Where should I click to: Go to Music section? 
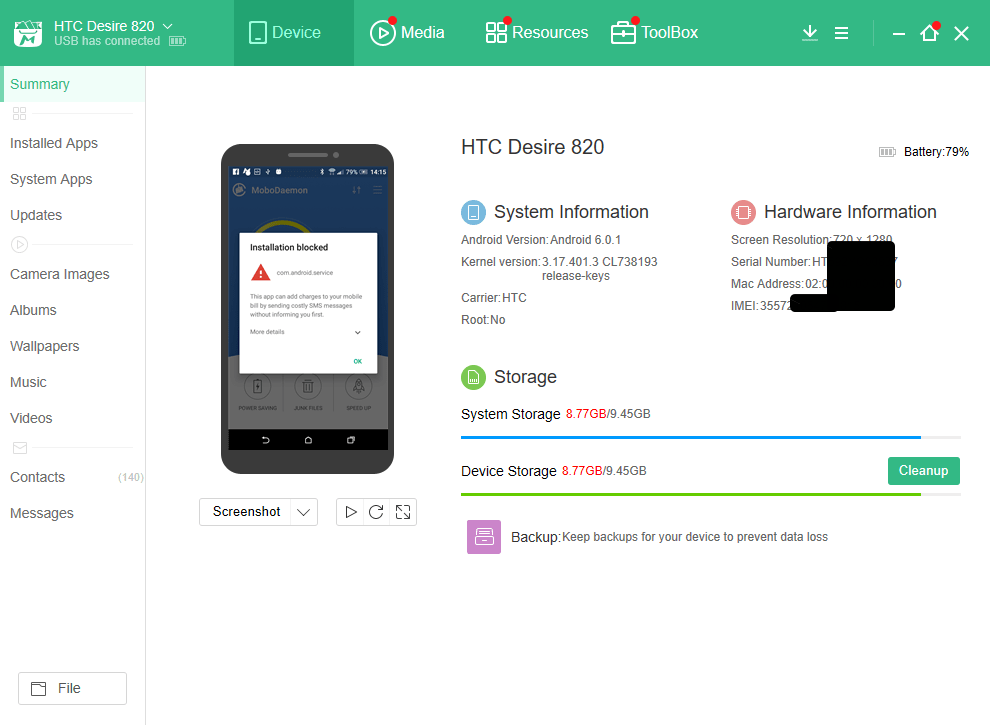[x=28, y=382]
